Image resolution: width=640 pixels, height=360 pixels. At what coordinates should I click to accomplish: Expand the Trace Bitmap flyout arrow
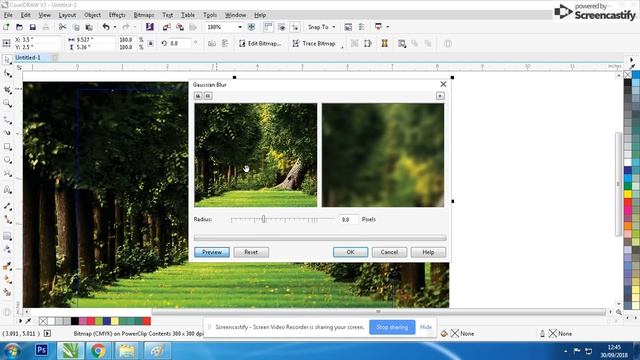click(342, 47)
